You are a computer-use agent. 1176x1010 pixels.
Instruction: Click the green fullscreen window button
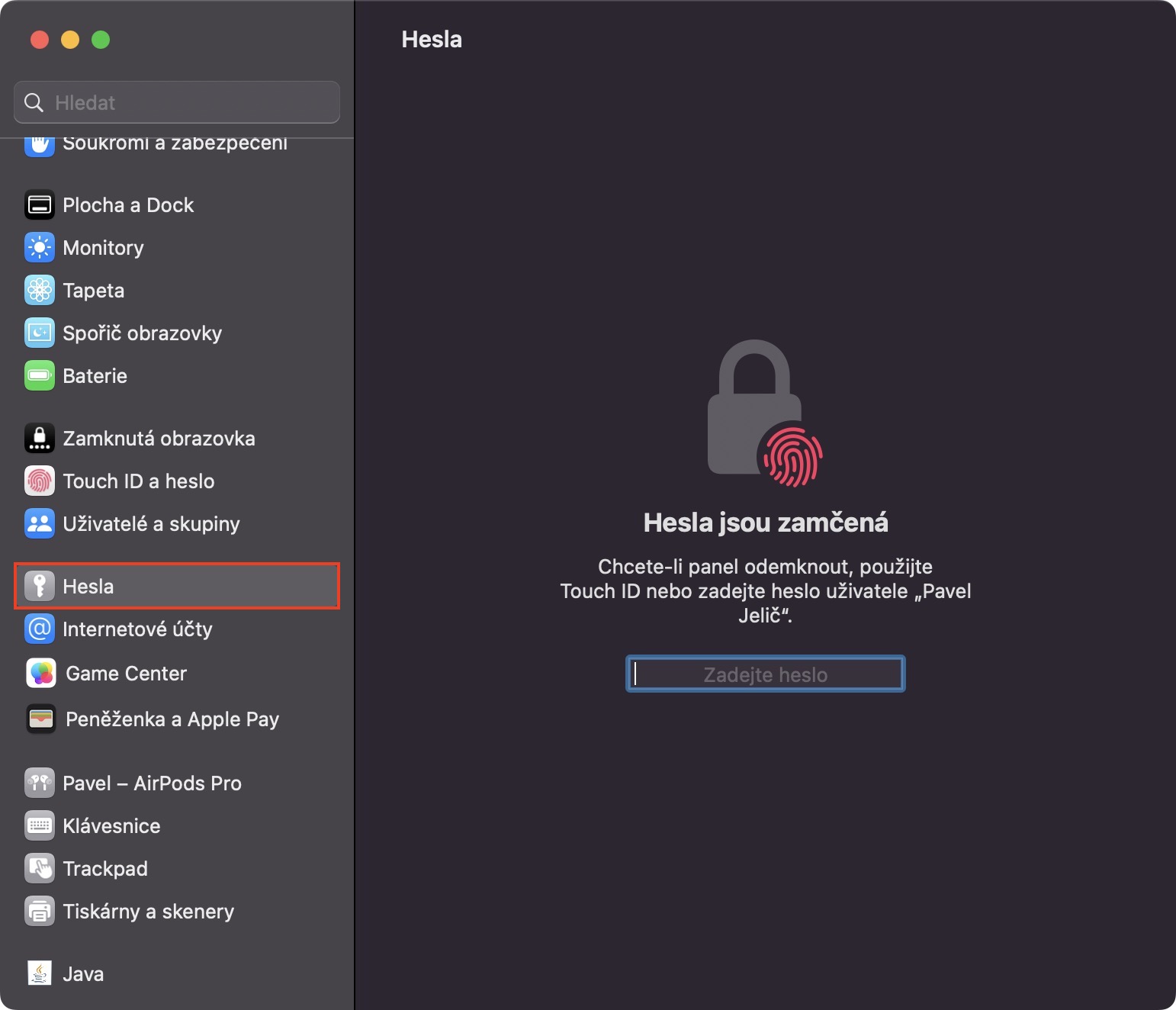(x=101, y=40)
